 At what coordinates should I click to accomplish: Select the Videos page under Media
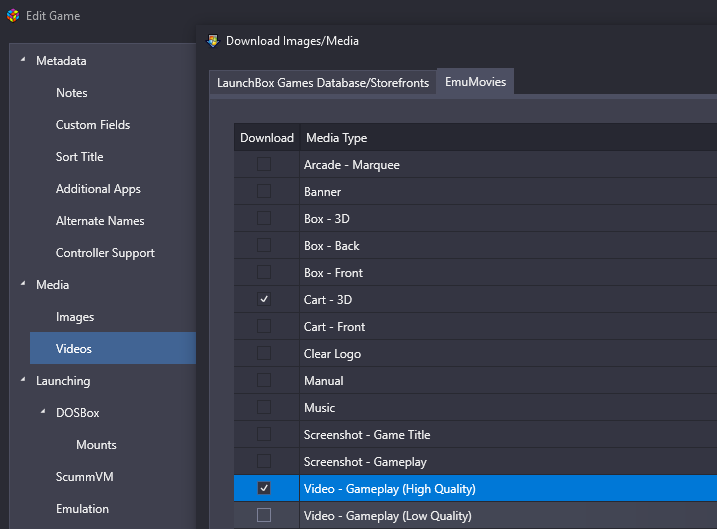pyautogui.click(x=113, y=348)
